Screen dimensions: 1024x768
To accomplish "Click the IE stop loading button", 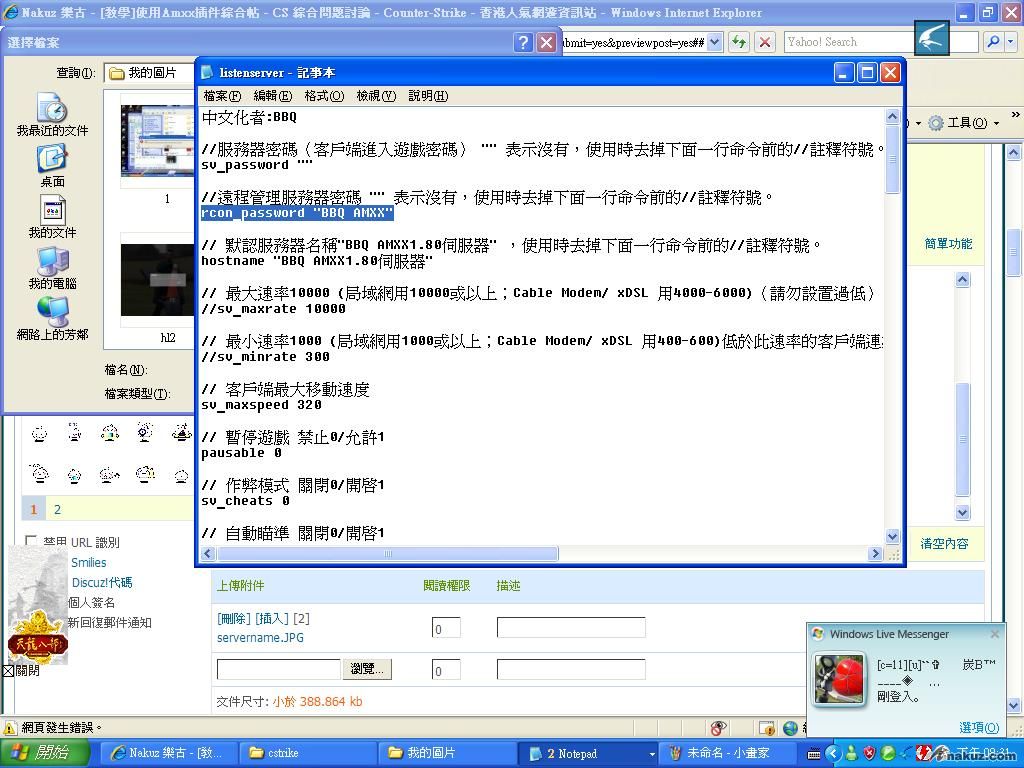I will click(765, 42).
